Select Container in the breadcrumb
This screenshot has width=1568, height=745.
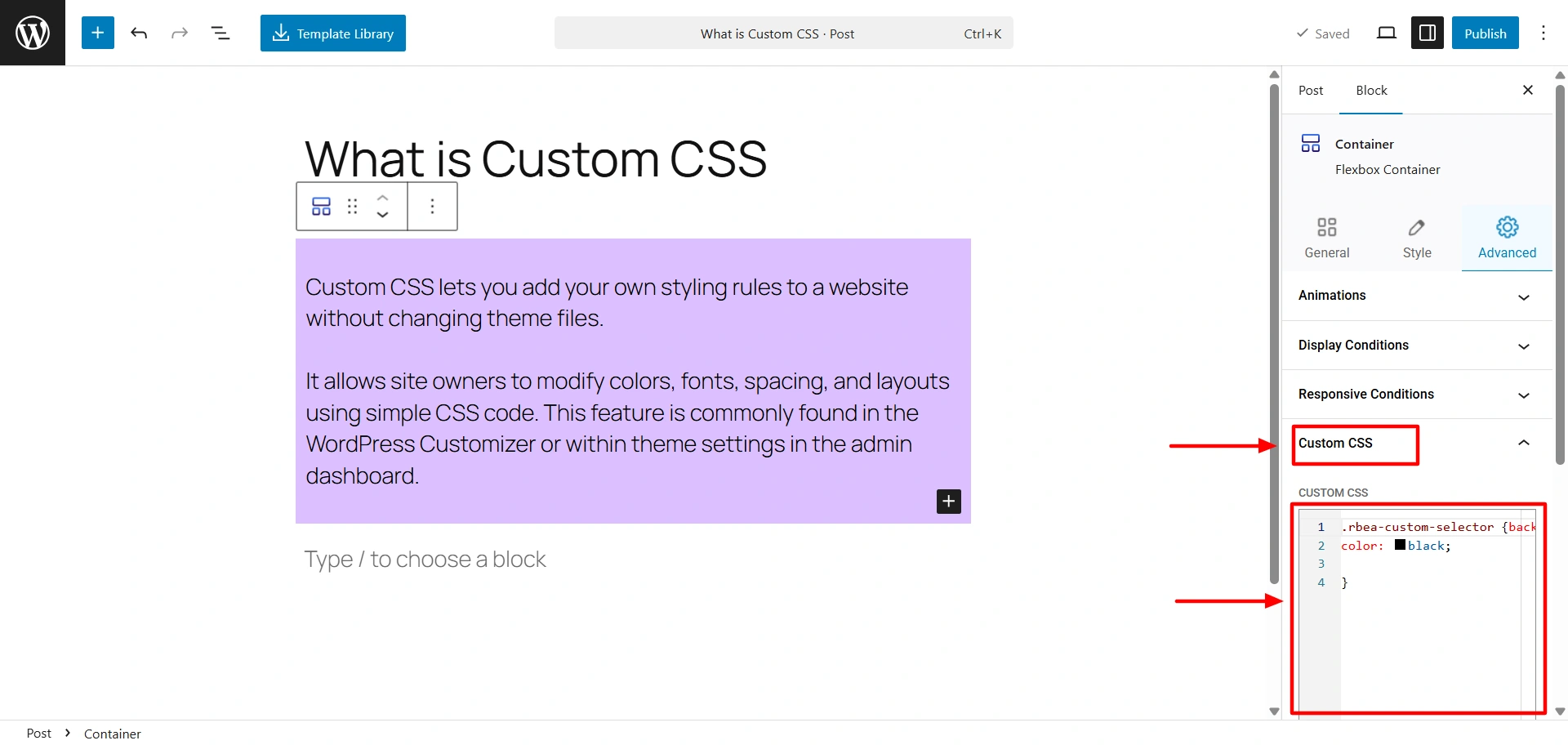113,734
